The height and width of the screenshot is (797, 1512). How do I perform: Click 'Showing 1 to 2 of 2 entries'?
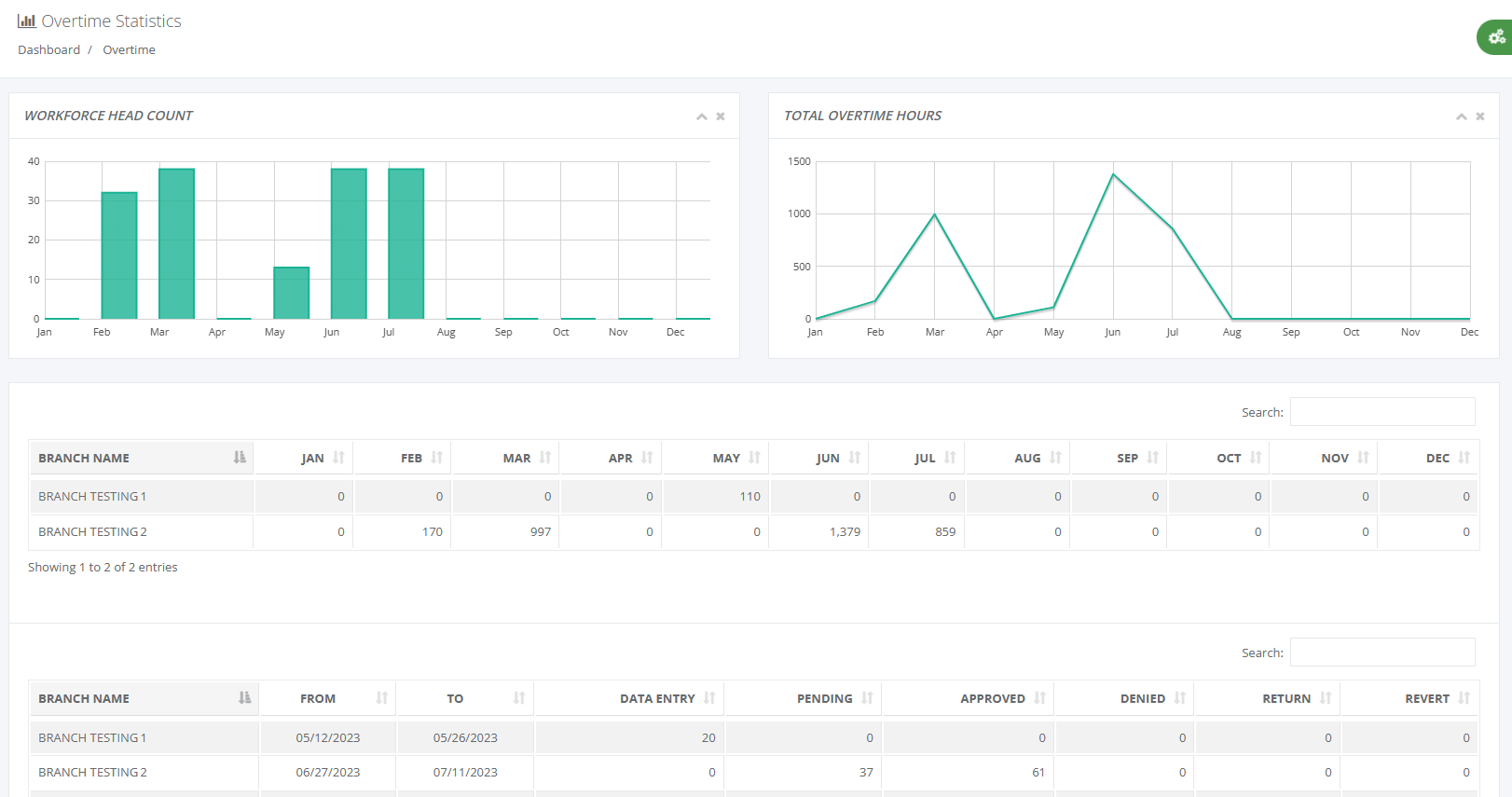(x=103, y=567)
